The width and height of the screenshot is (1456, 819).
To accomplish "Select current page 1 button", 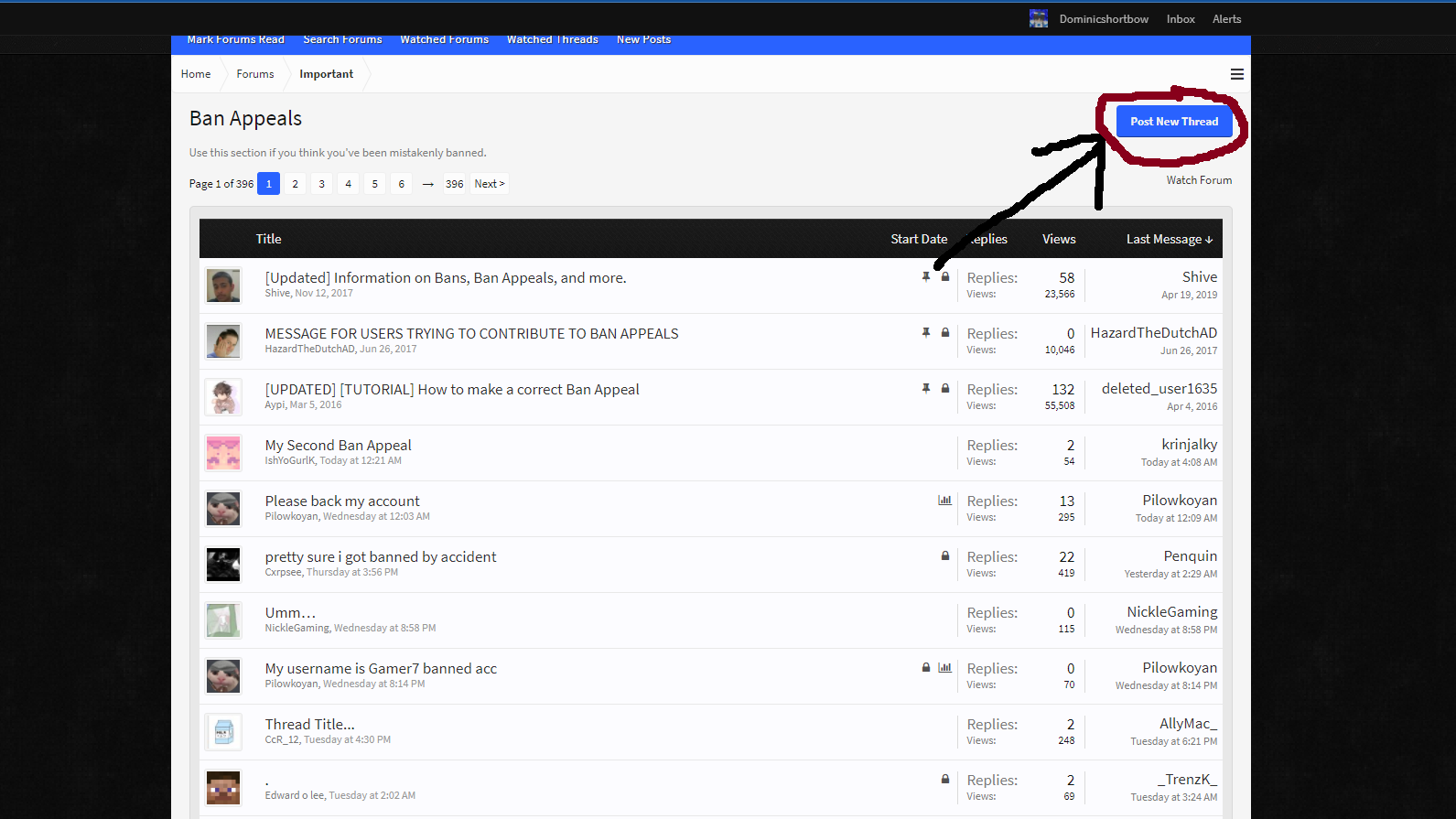I will tap(268, 184).
